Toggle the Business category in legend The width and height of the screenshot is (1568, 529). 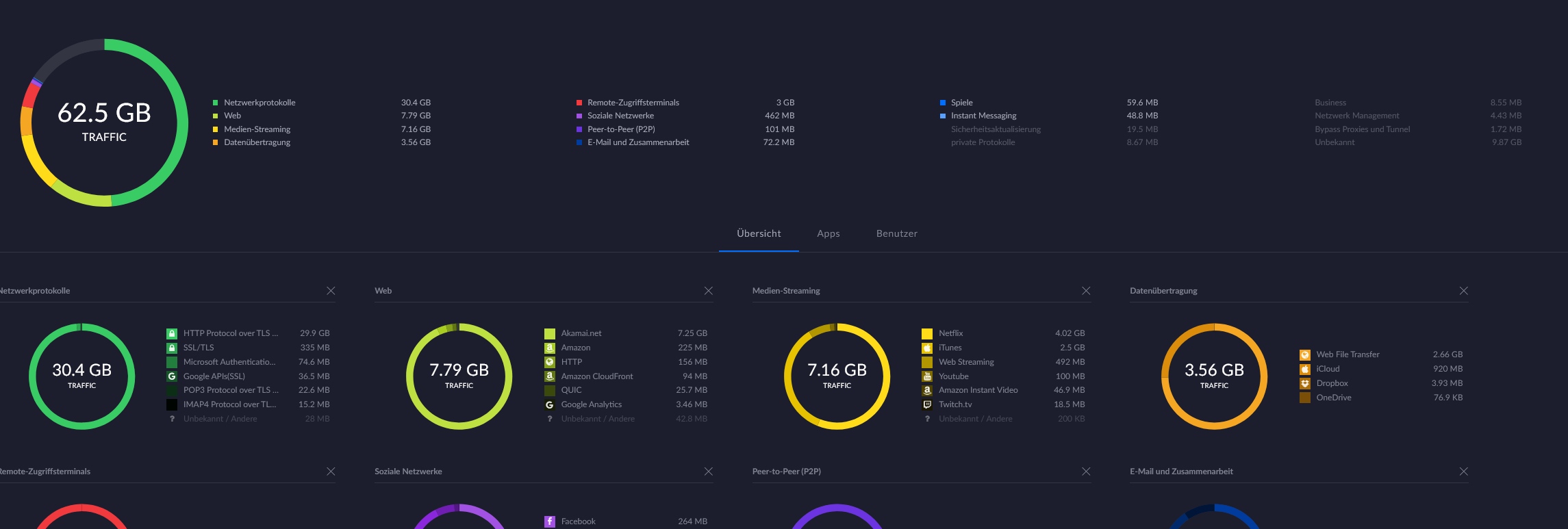1330,103
